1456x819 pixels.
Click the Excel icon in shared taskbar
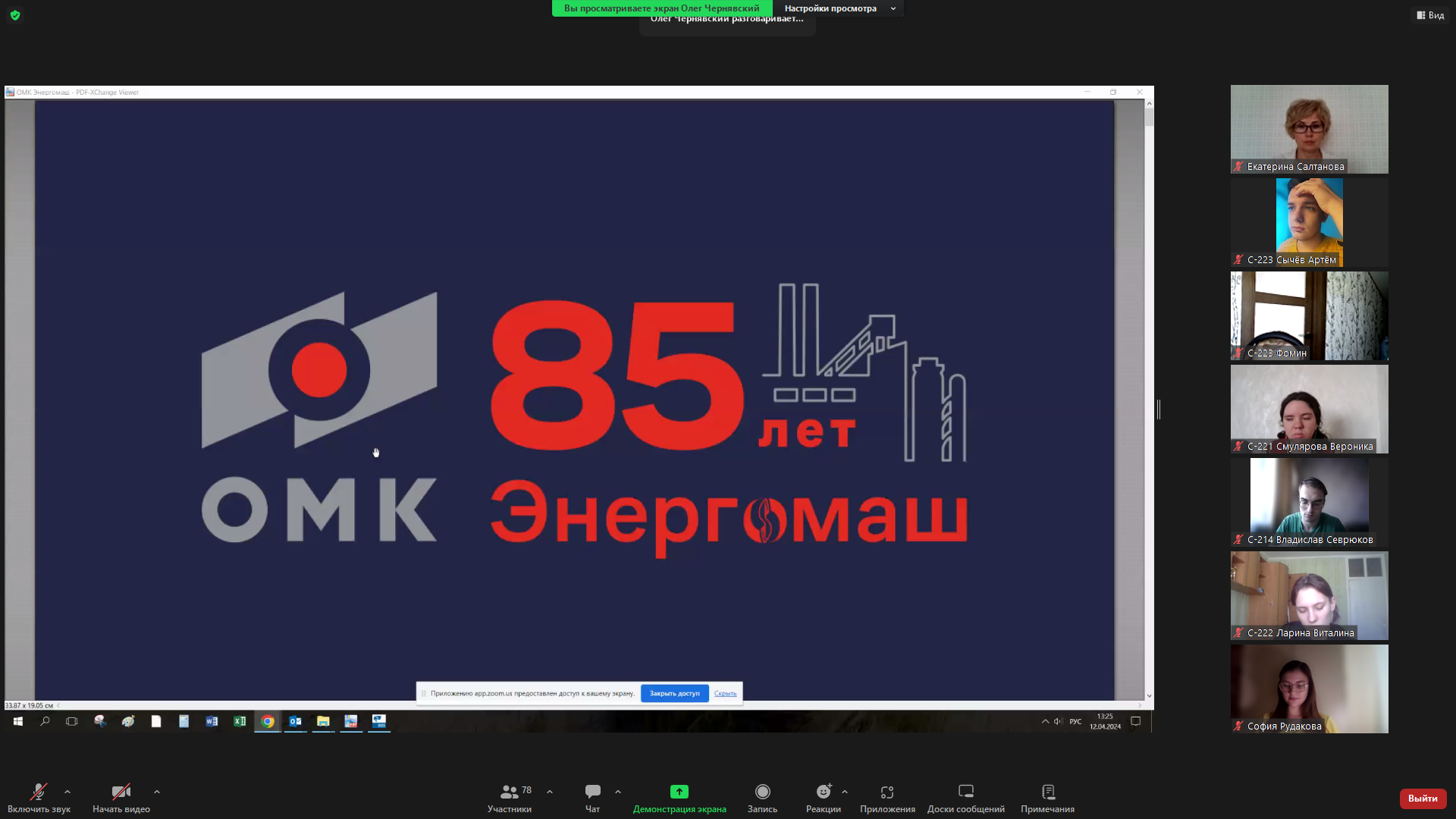(240, 721)
